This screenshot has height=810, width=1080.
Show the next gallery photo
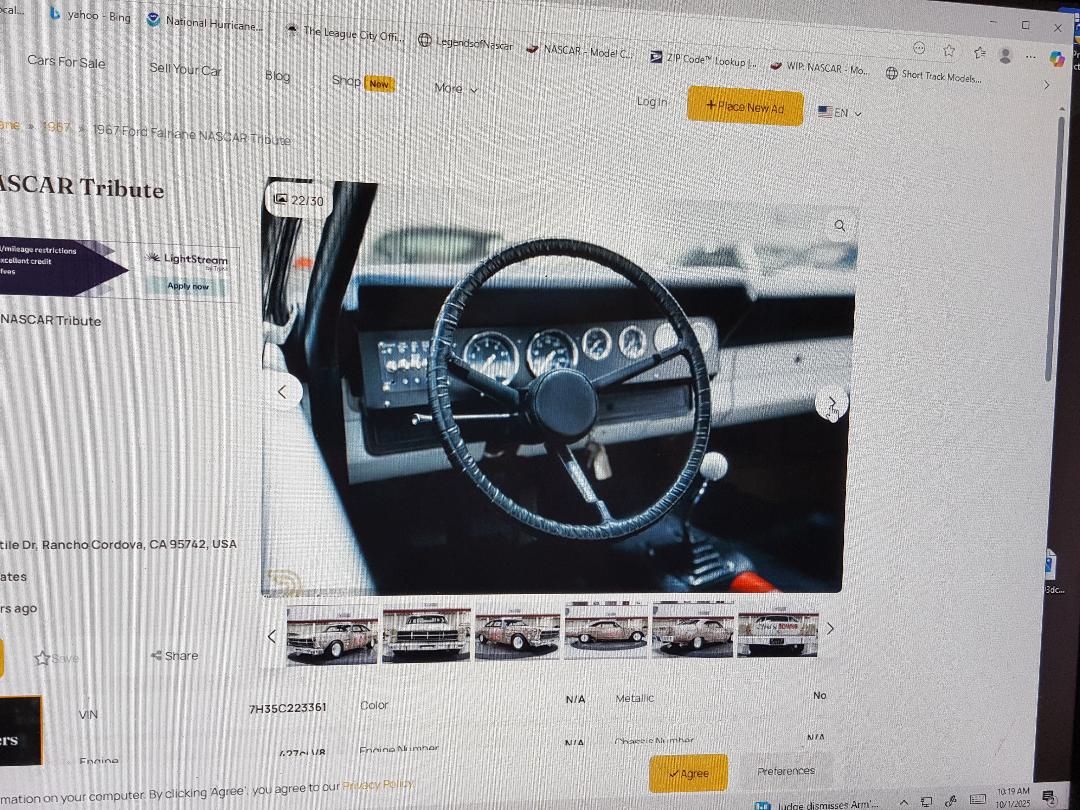point(831,402)
